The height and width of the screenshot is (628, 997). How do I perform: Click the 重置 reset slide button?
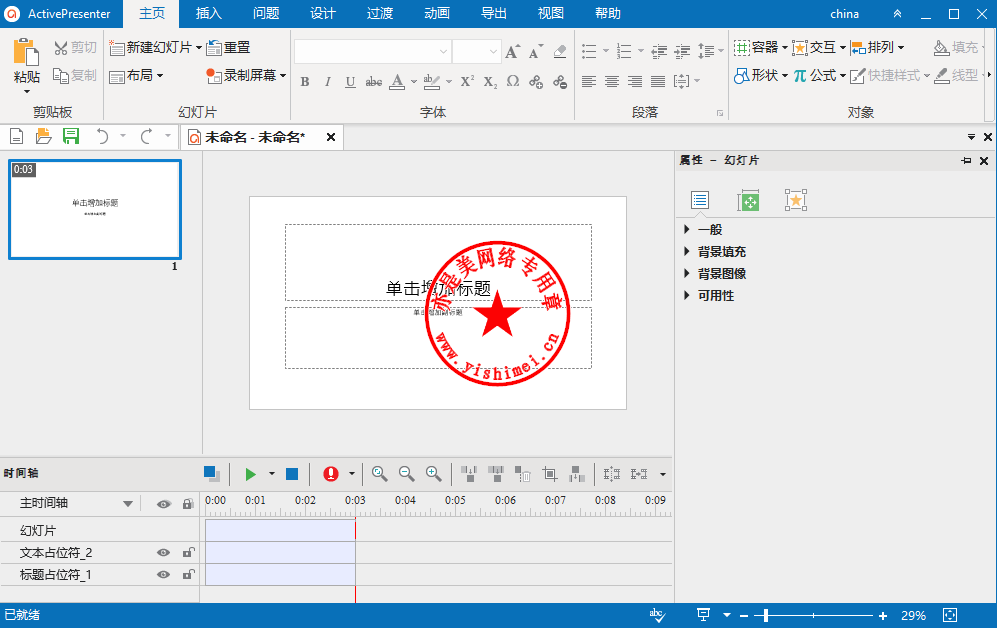[x=229, y=48]
